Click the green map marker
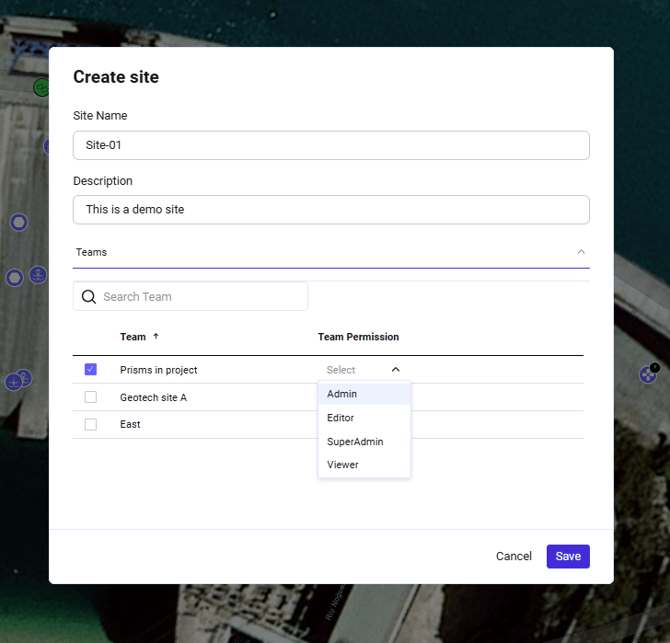Viewport: 670px width, 643px height. click(41, 88)
